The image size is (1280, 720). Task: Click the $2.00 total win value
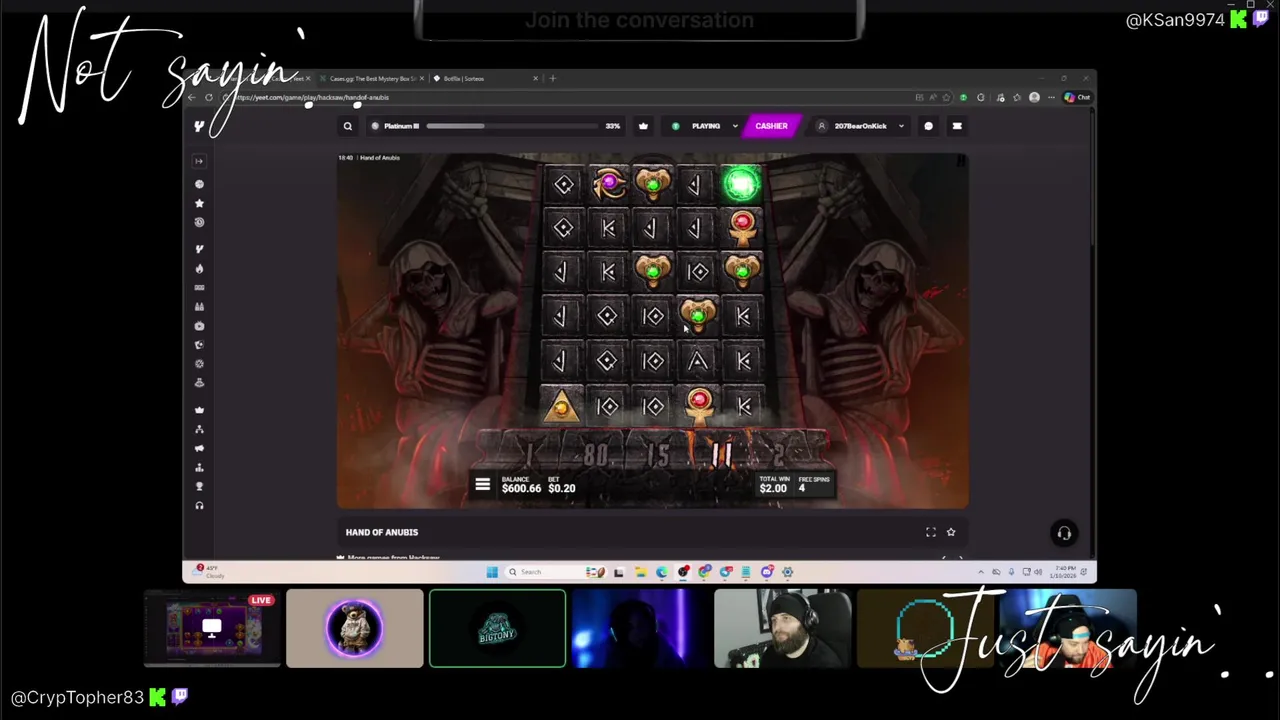coord(773,488)
